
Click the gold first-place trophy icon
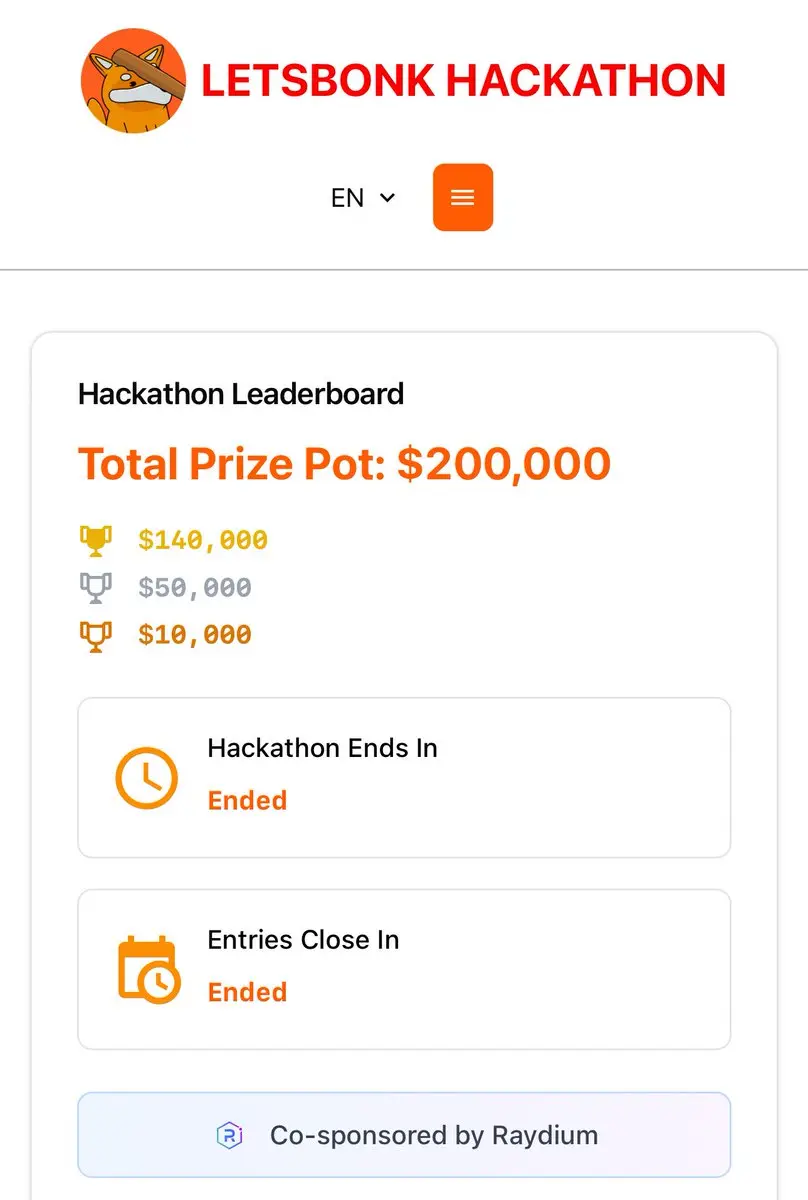[x=95, y=541]
